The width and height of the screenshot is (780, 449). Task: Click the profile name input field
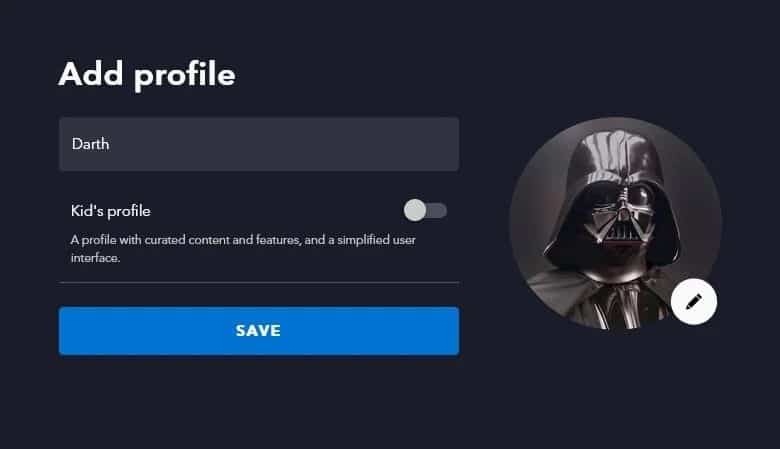[259, 144]
